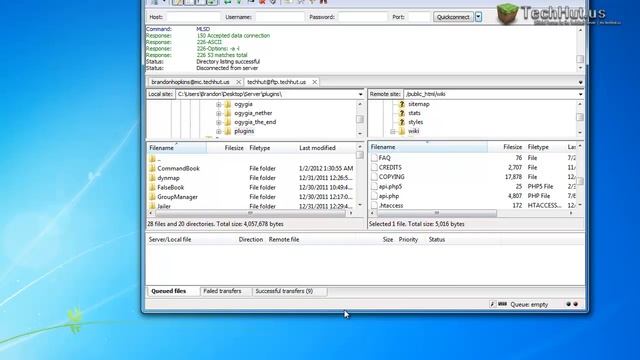640x360 pixels.
Task: Click the 'Directory listing successful' log line
Action: click(x=228, y=62)
